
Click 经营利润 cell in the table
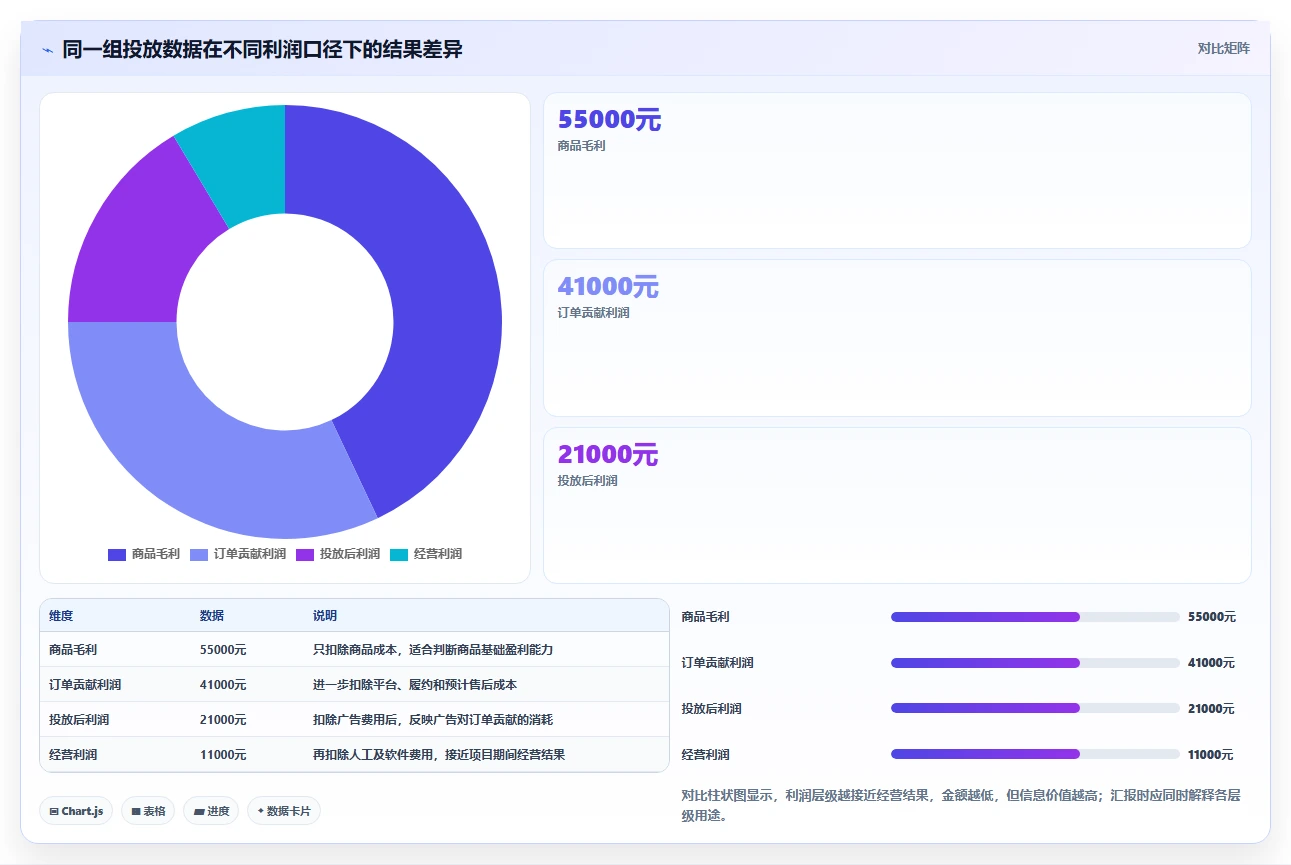pos(73,755)
